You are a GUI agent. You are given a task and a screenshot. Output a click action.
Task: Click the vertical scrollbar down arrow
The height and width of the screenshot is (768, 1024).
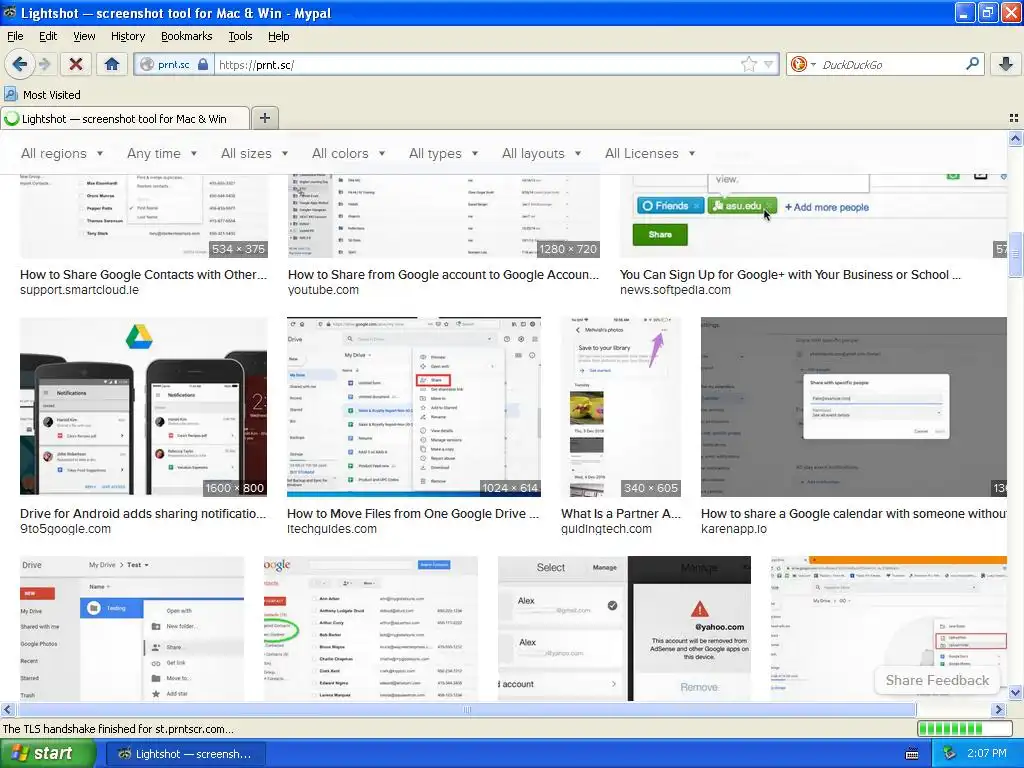(1015, 692)
